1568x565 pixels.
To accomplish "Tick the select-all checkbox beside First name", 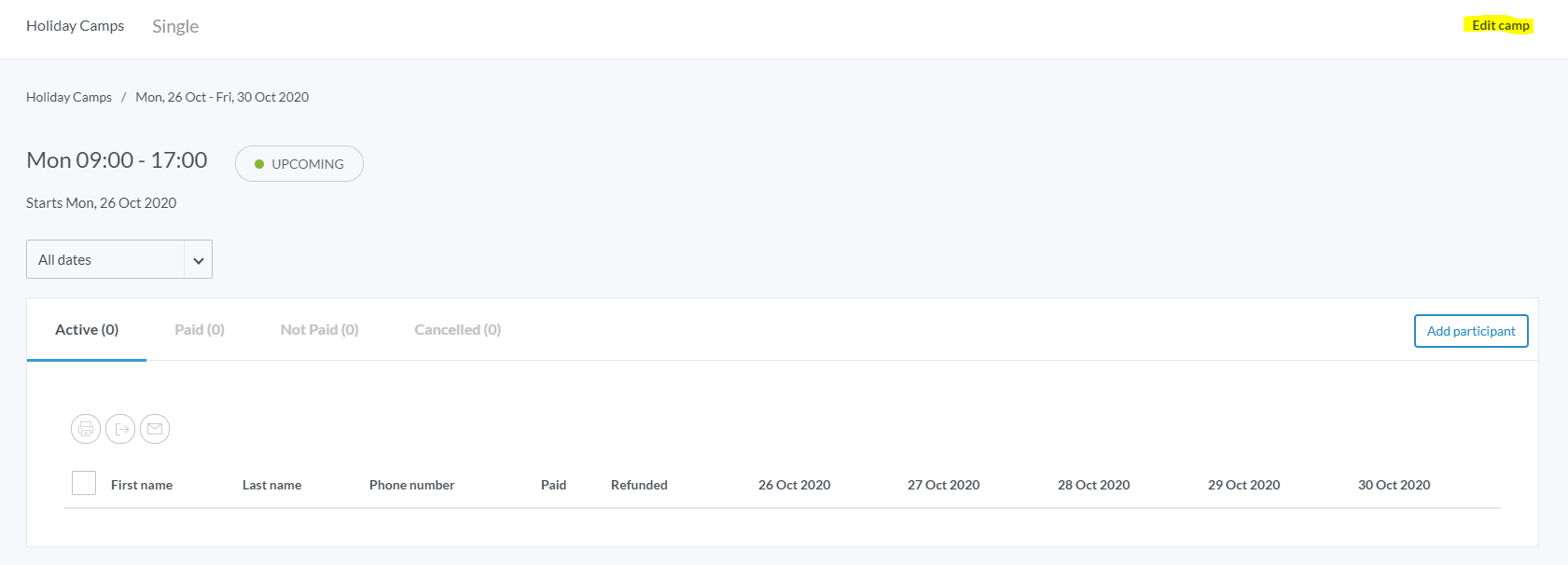I will [84, 483].
